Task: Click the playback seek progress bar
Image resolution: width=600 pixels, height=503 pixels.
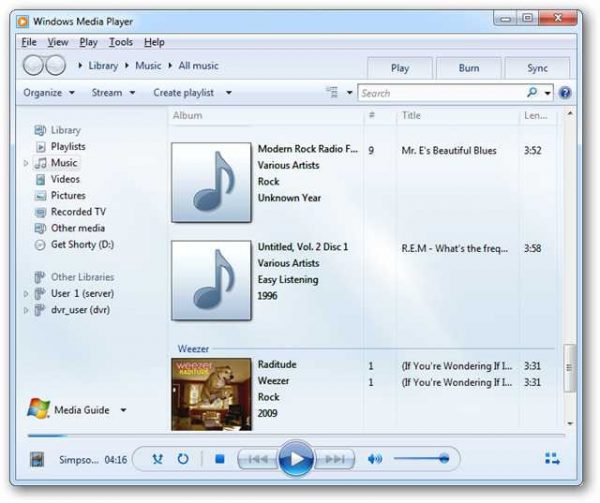Action: tap(296, 435)
